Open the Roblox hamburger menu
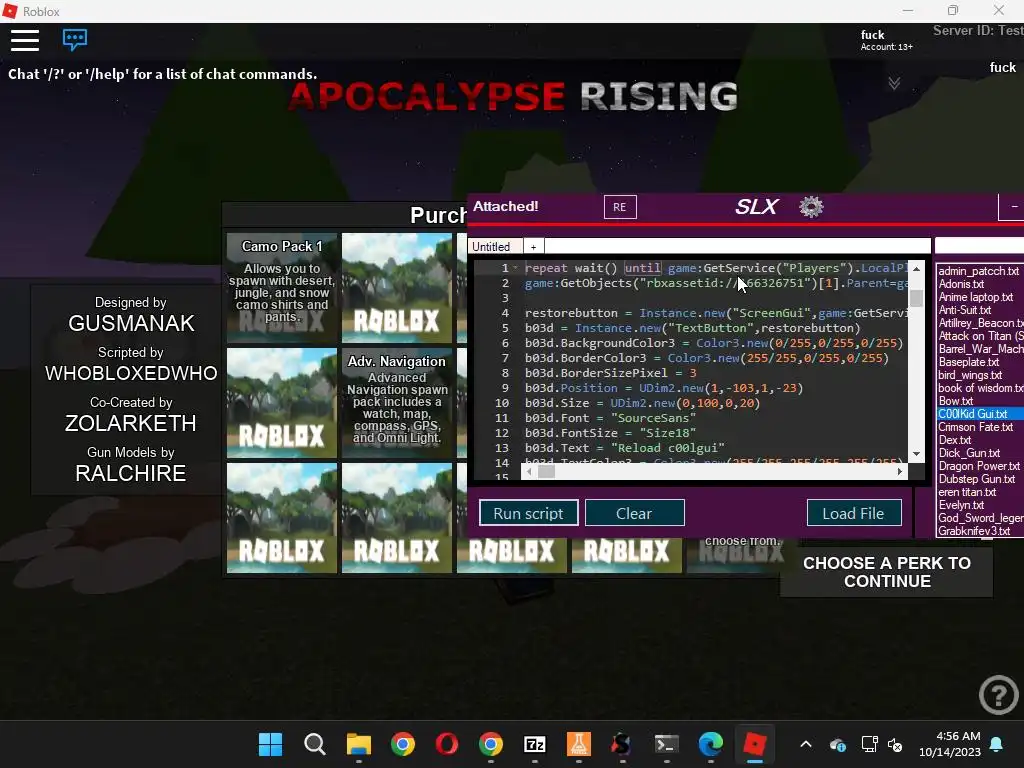 [x=25, y=40]
